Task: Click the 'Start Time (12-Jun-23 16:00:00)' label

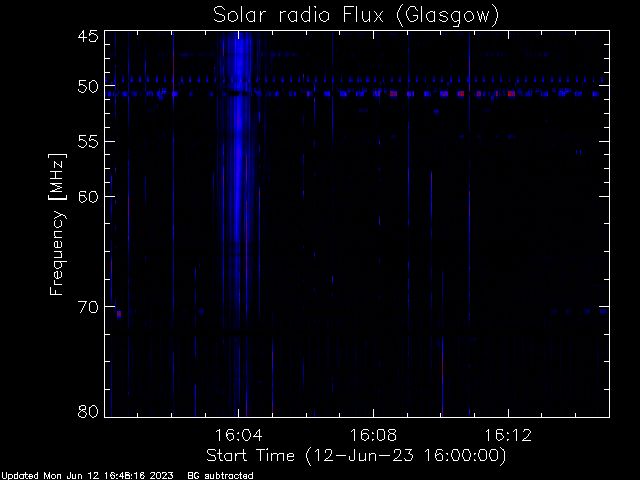Action: [x=356, y=456]
